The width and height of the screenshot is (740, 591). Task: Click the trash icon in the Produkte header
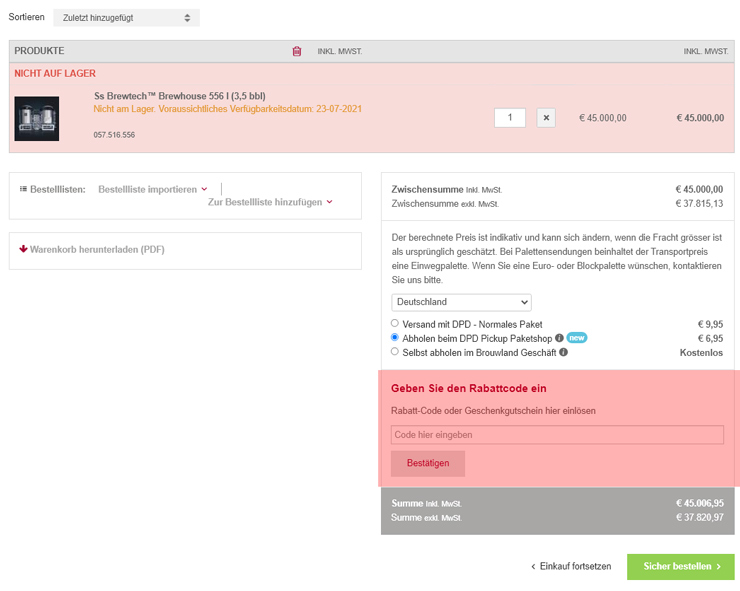pos(297,51)
